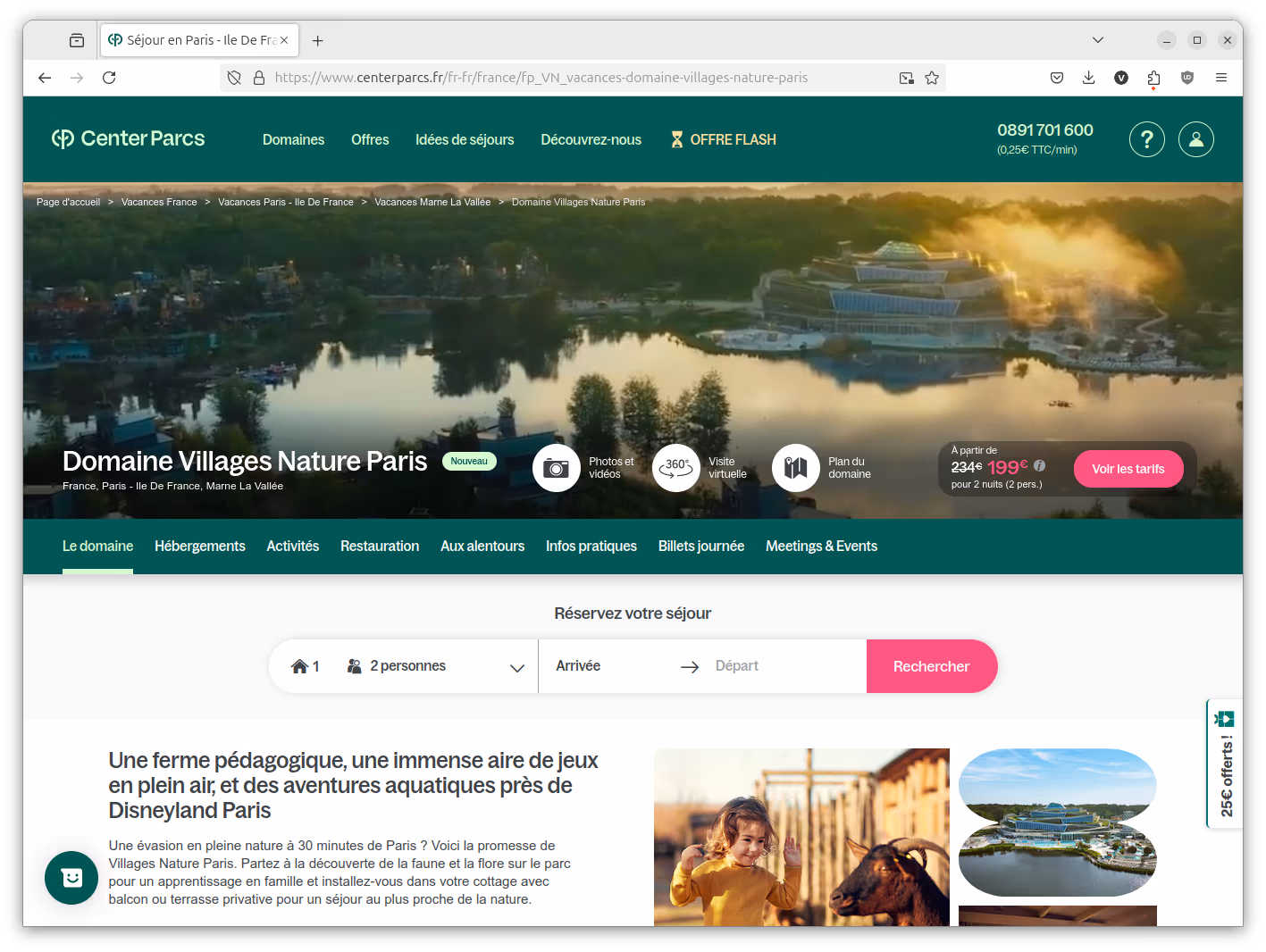Screen dimensions: 1266x952
Task: Select the Le domaine tab
Action: [97, 546]
